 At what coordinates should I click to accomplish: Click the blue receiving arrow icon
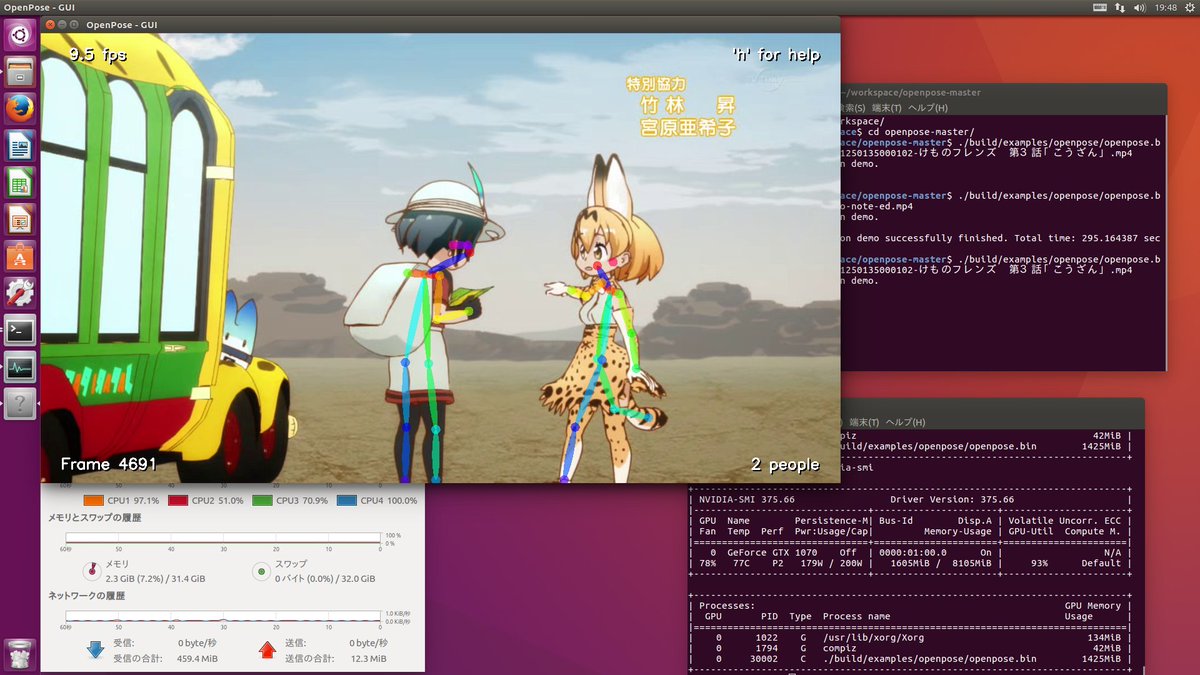coord(96,649)
